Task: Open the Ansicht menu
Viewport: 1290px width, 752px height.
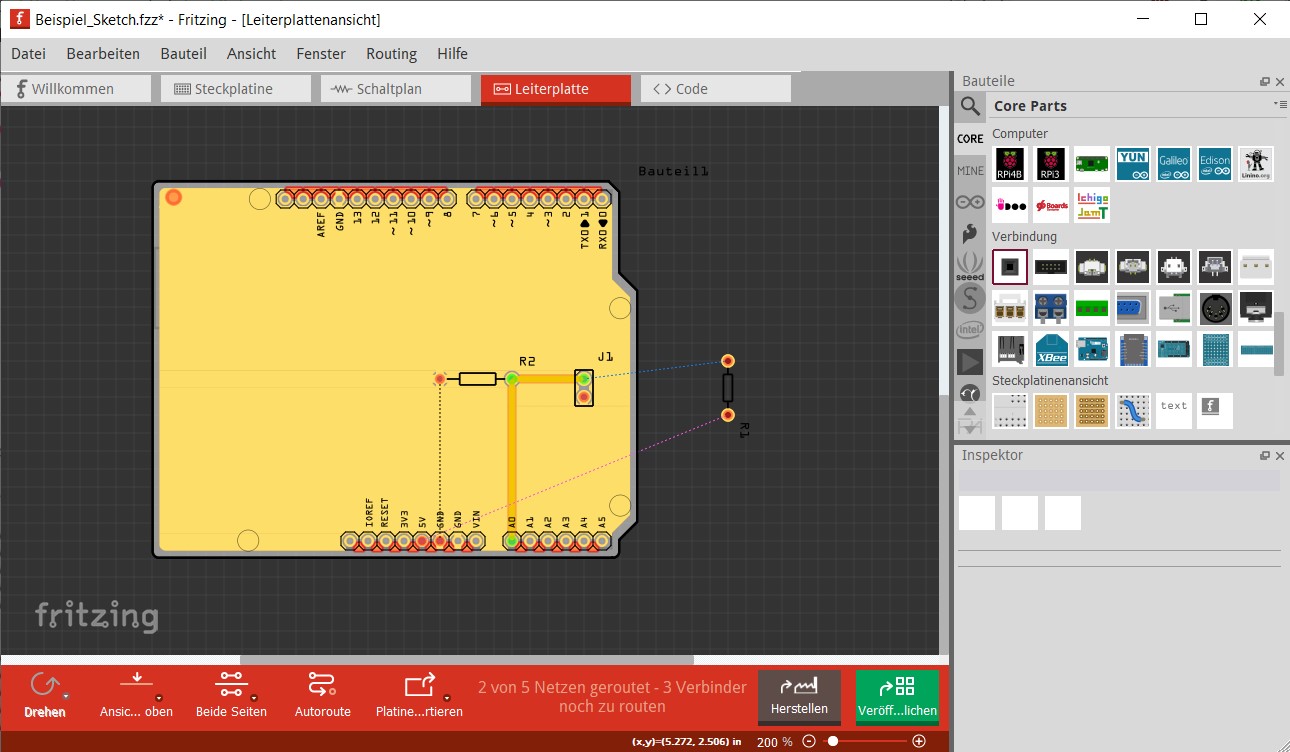Action: click(x=252, y=54)
